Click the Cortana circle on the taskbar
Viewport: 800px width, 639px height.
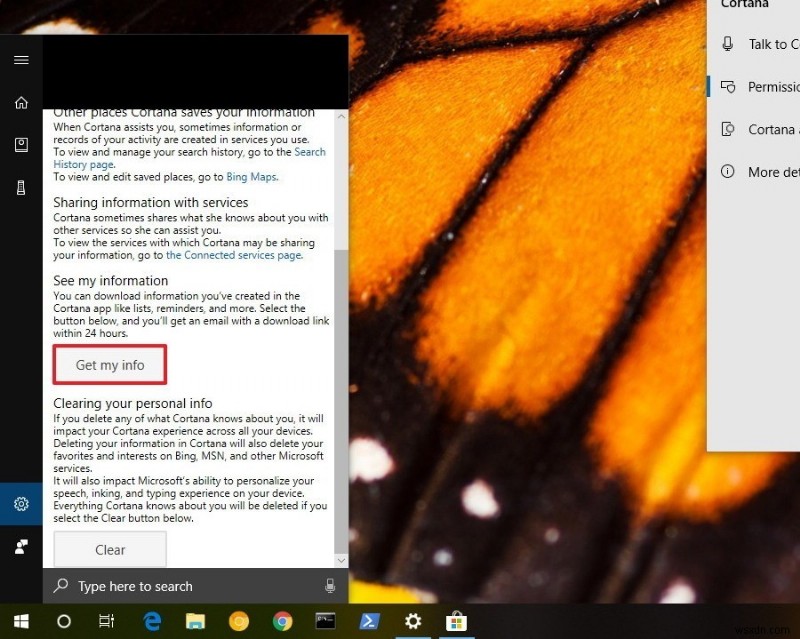click(64, 621)
